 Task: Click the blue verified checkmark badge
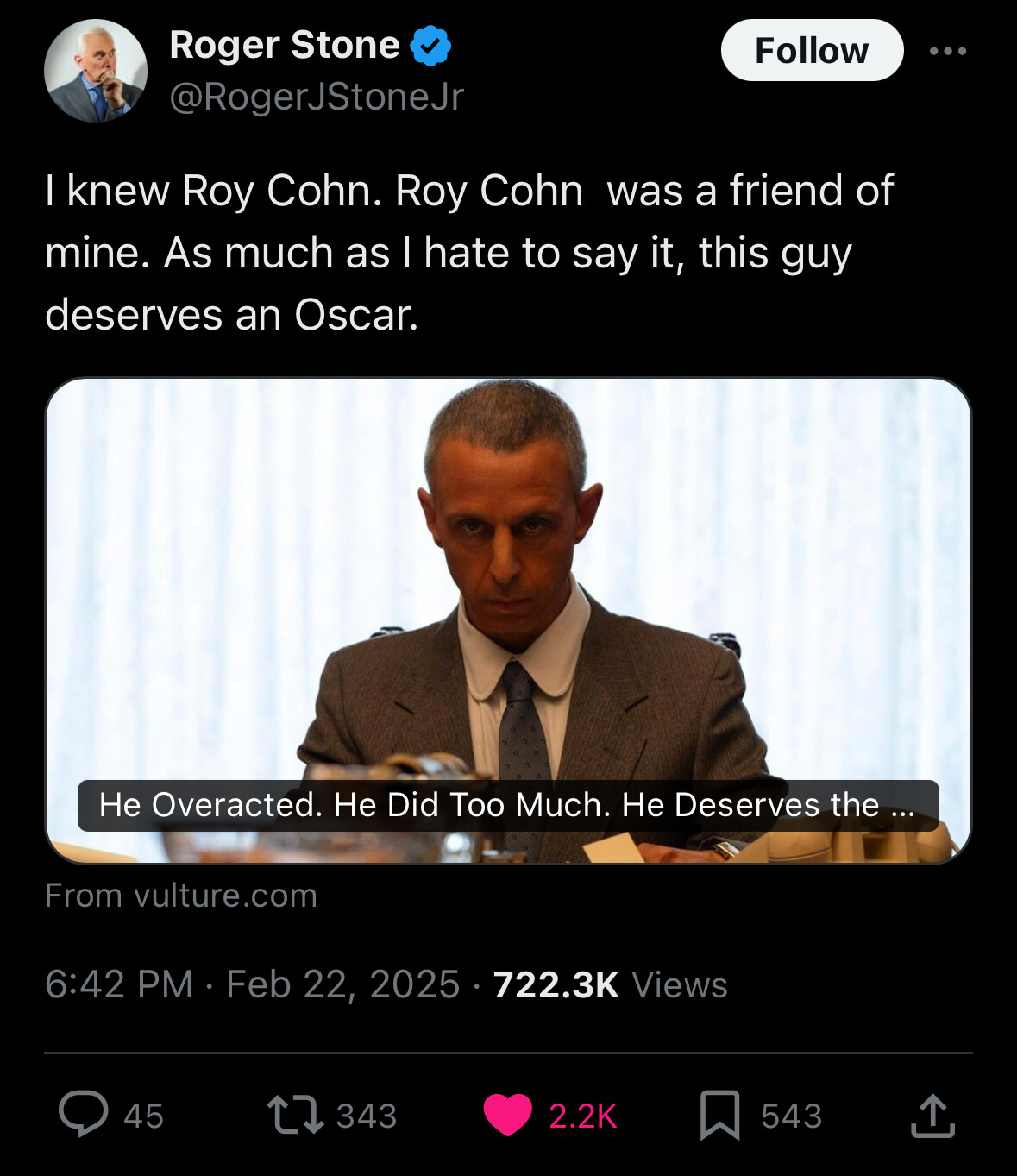tap(430, 46)
